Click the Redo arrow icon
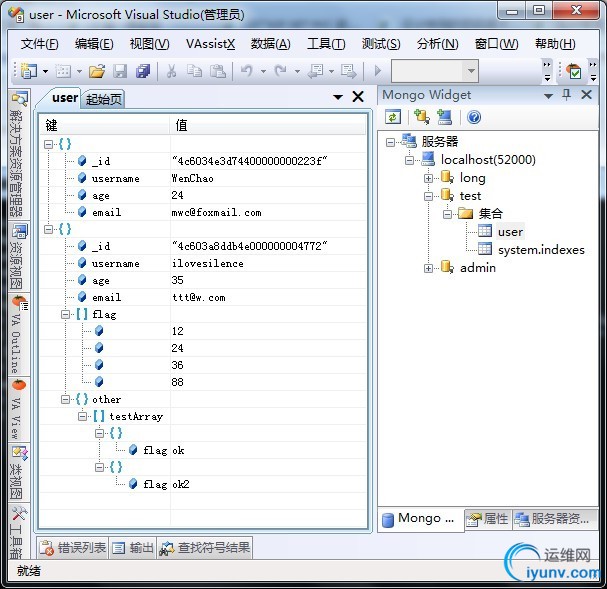 pos(281,71)
